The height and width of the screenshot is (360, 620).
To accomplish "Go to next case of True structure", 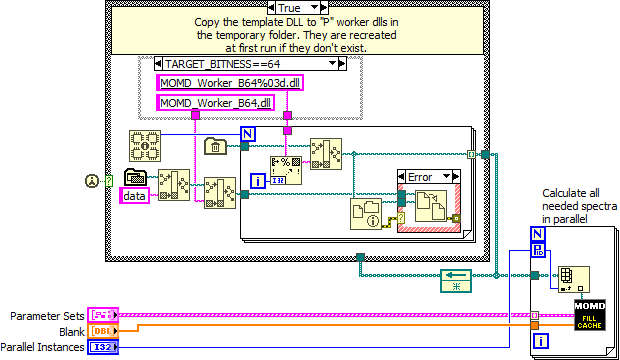I will (324, 7).
